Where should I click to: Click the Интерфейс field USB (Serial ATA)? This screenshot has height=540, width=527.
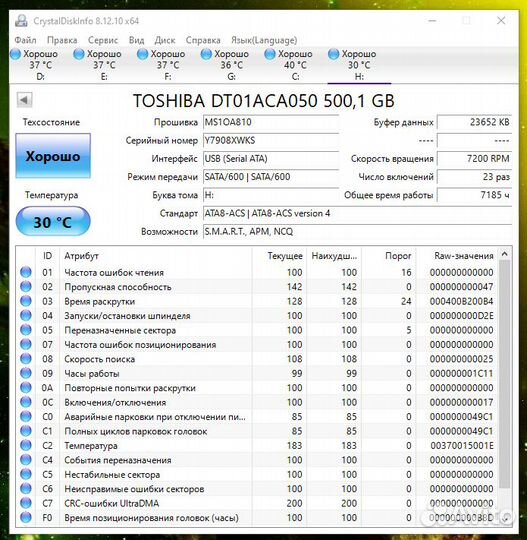[271, 159]
